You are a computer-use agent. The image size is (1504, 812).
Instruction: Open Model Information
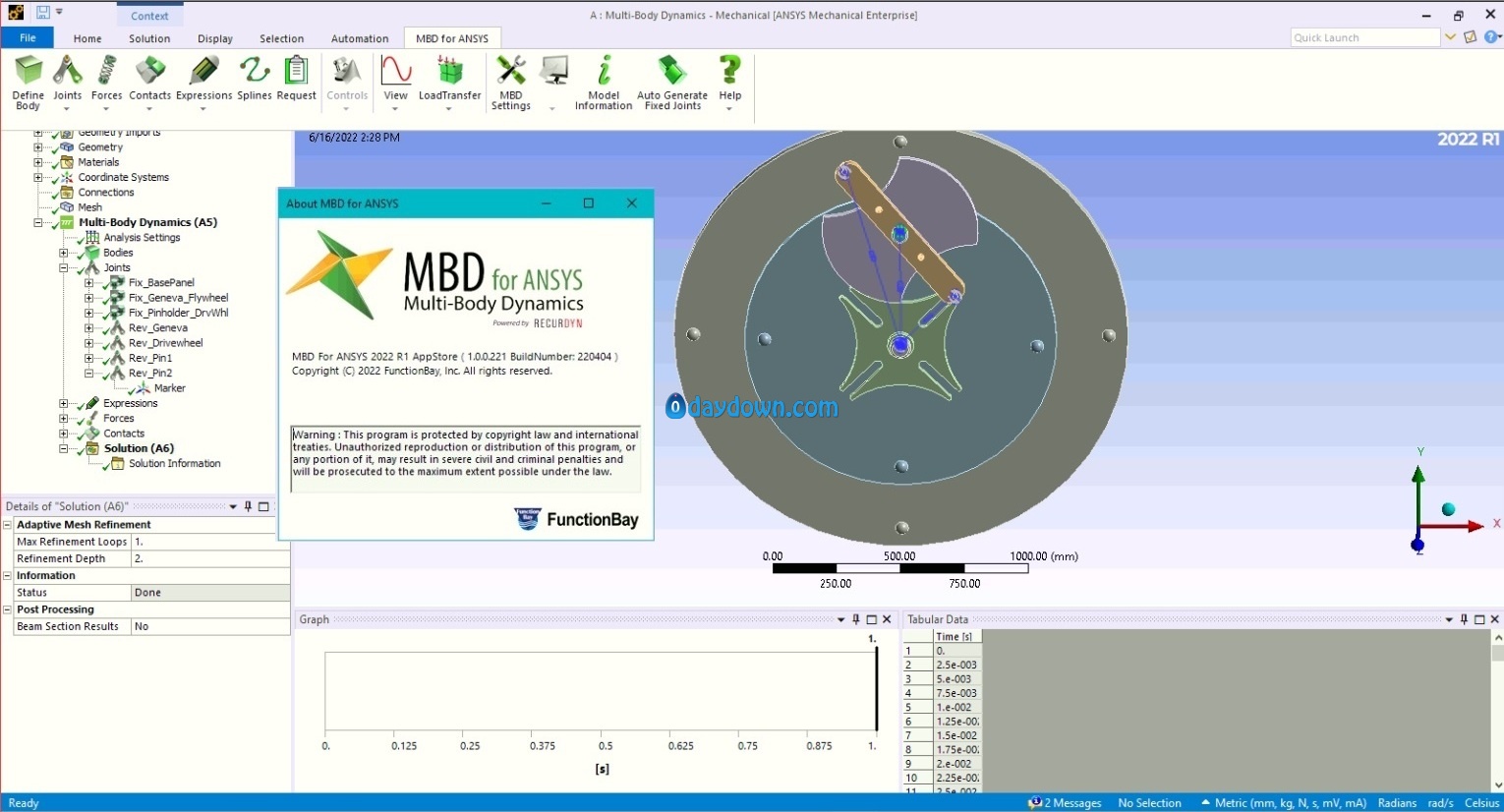(x=604, y=82)
